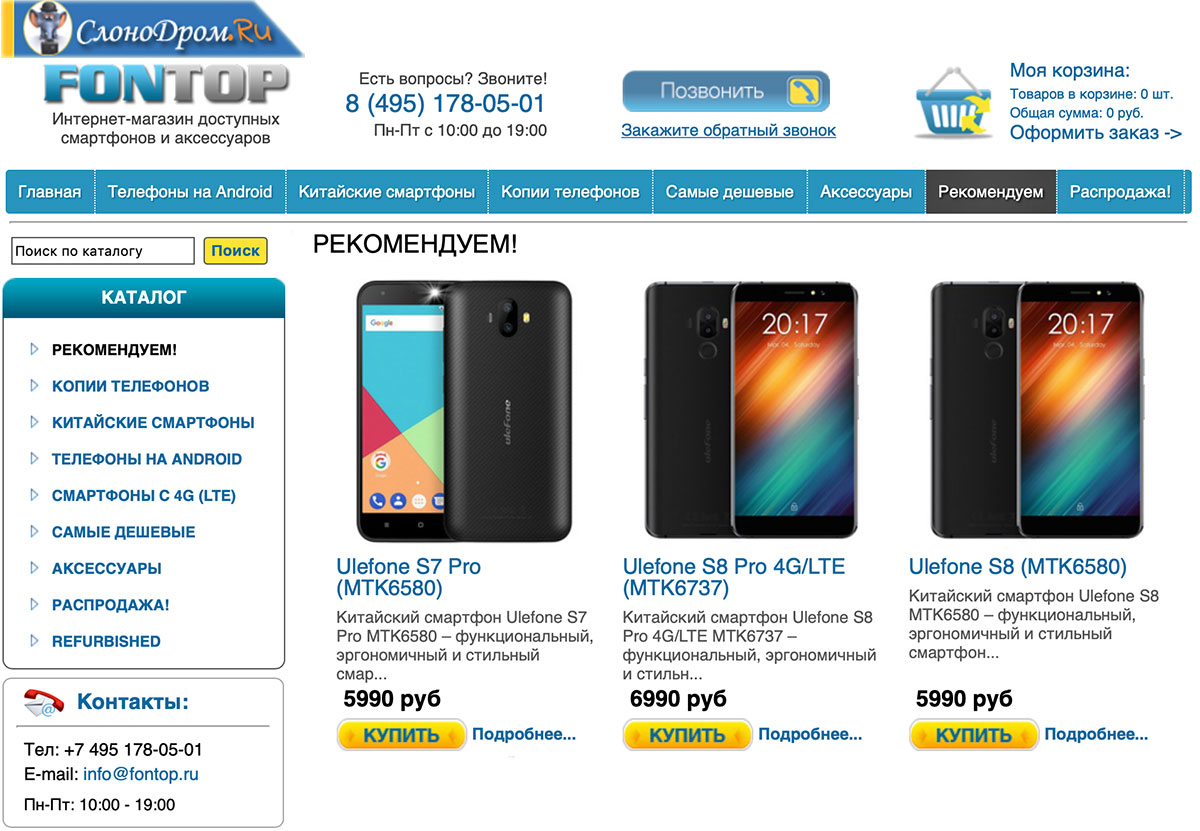This screenshot has height=831, width=1200.
Task: Click the arrow next to АКСЕССУАРЫ category
Action: 34,568
